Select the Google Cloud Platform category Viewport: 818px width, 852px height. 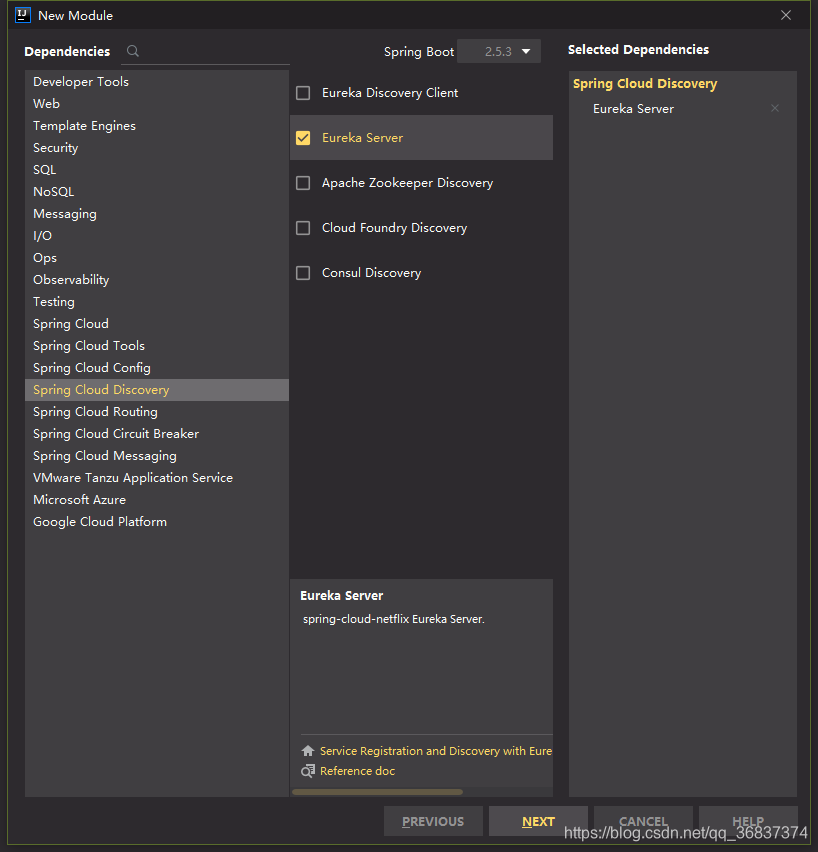click(x=157, y=522)
